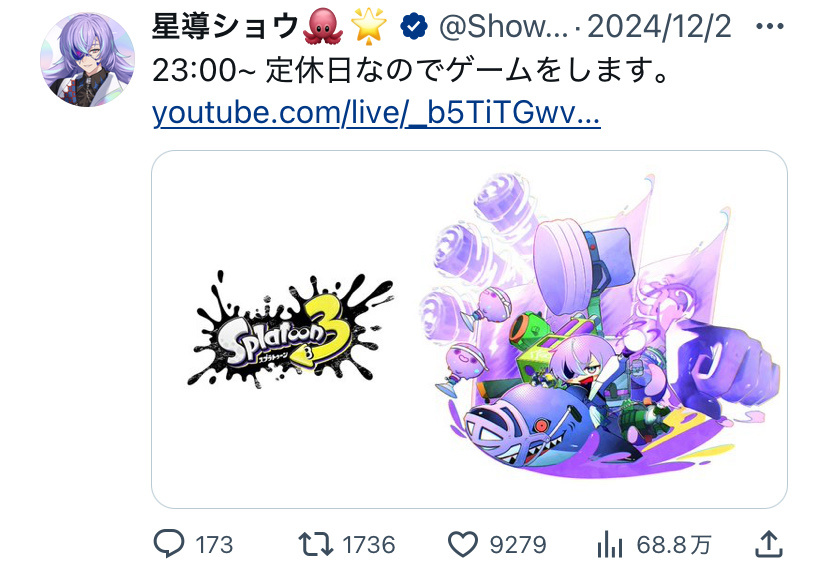
Task: Open the three-dot more options menu
Action: click(770, 26)
